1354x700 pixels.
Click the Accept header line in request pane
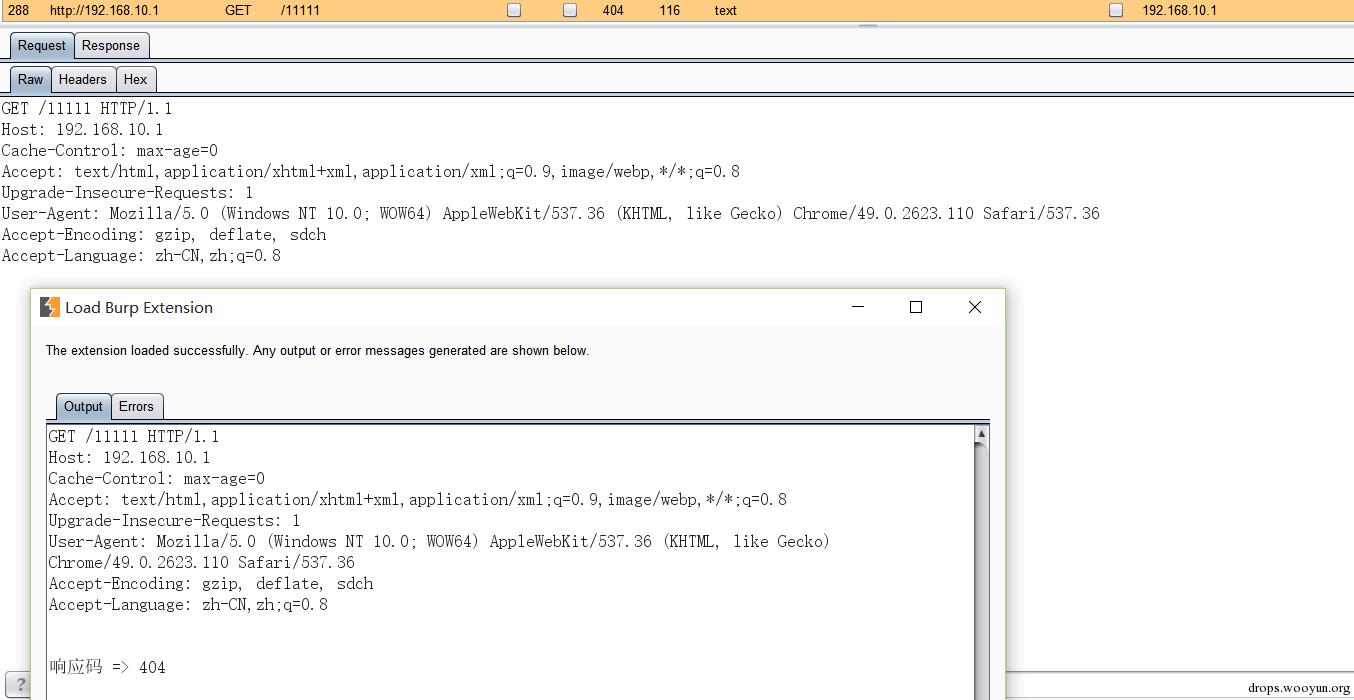coord(371,171)
